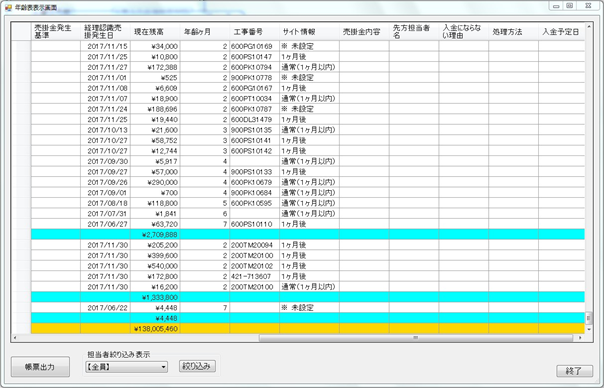Open the 【全員】 person filter dropdown

(126, 367)
